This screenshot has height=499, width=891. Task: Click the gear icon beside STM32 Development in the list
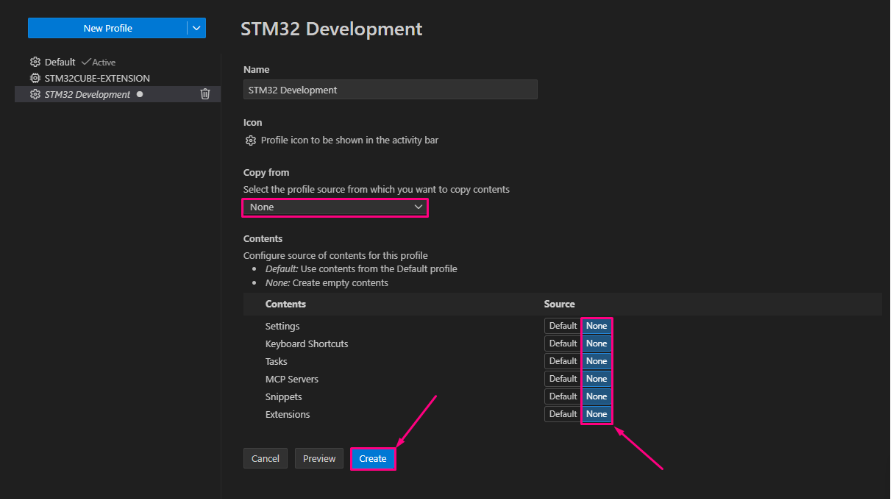point(35,94)
